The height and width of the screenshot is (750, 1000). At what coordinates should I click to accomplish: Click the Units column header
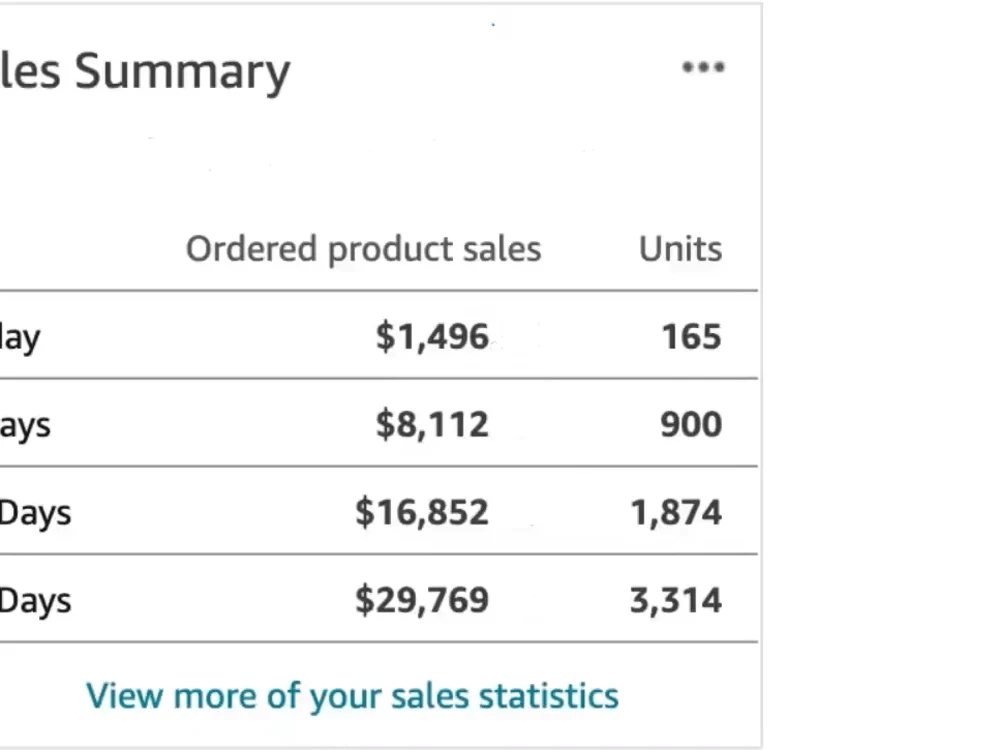(x=680, y=249)
